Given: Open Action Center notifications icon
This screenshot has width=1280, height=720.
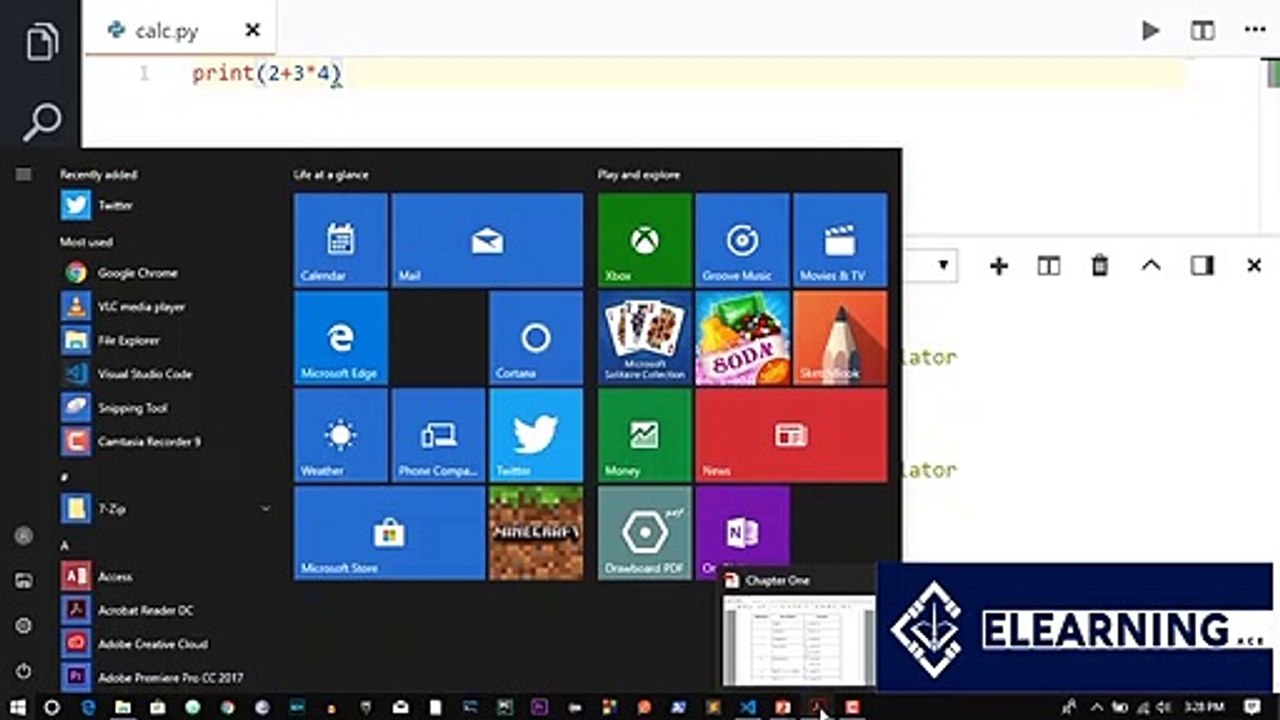Looking at the screenshot, I should tap(1254, 707).
